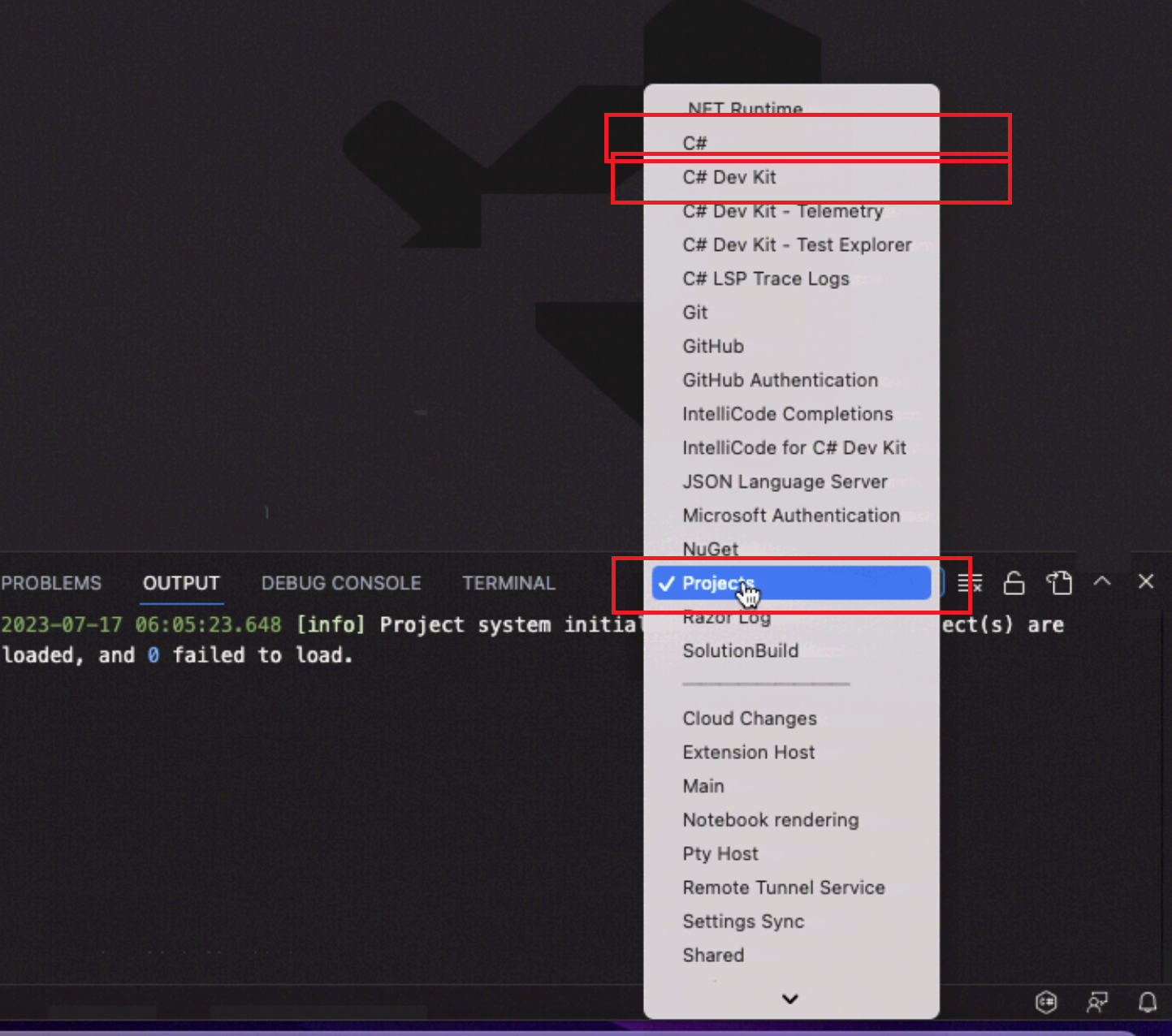
Task: Choose the GitHub Authentication channel
Action: click(780, 380)
